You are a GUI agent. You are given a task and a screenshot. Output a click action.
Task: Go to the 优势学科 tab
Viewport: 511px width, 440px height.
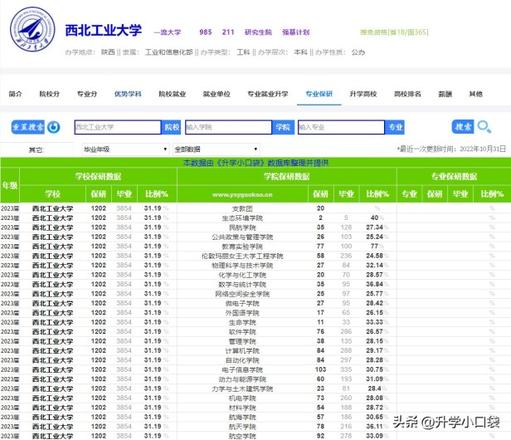click(x=128, y=94)
